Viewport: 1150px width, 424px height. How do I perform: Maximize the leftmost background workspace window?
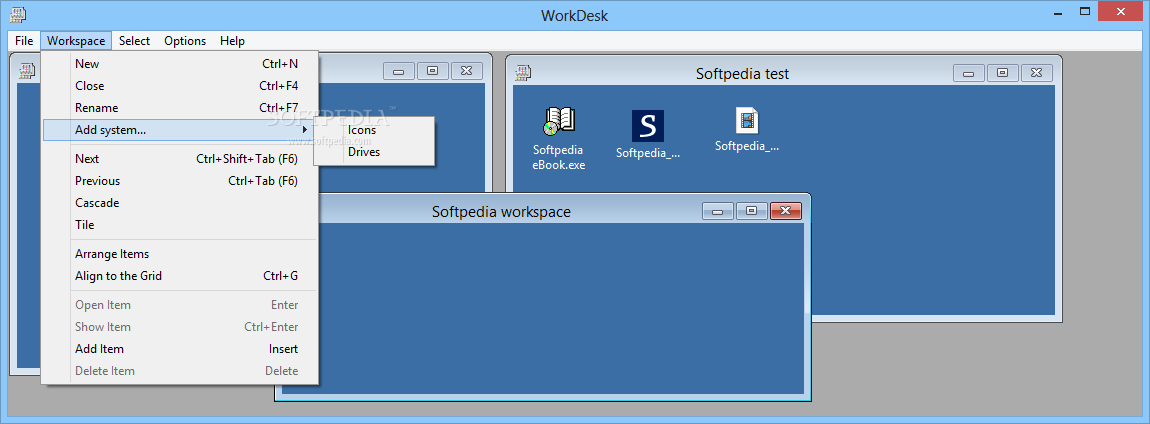point(433,71)
